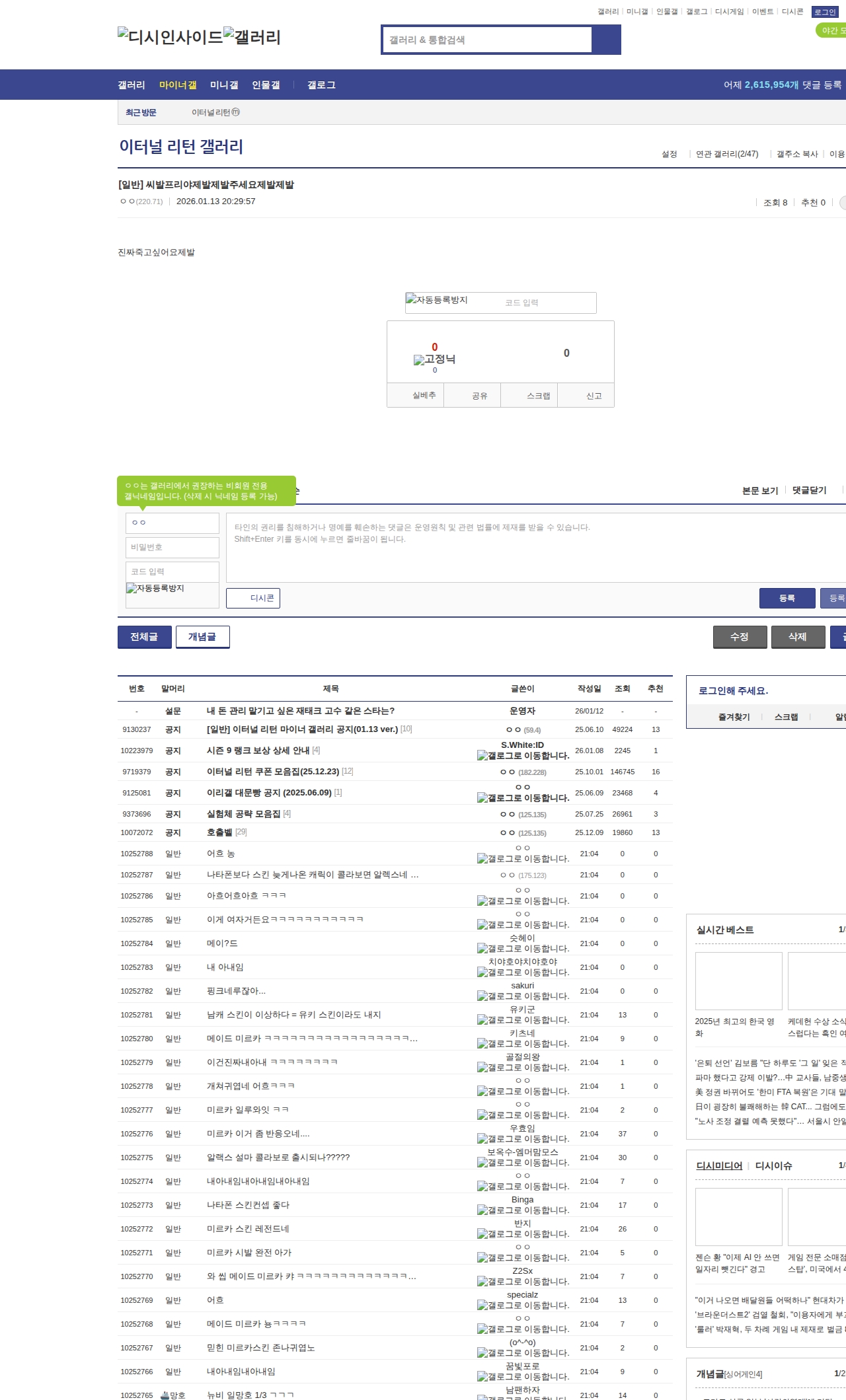The height and width of the screenshot is (1400, 846).
Task: Click gallog icon in S.White:ID row
Action: (x=482, y=756)
